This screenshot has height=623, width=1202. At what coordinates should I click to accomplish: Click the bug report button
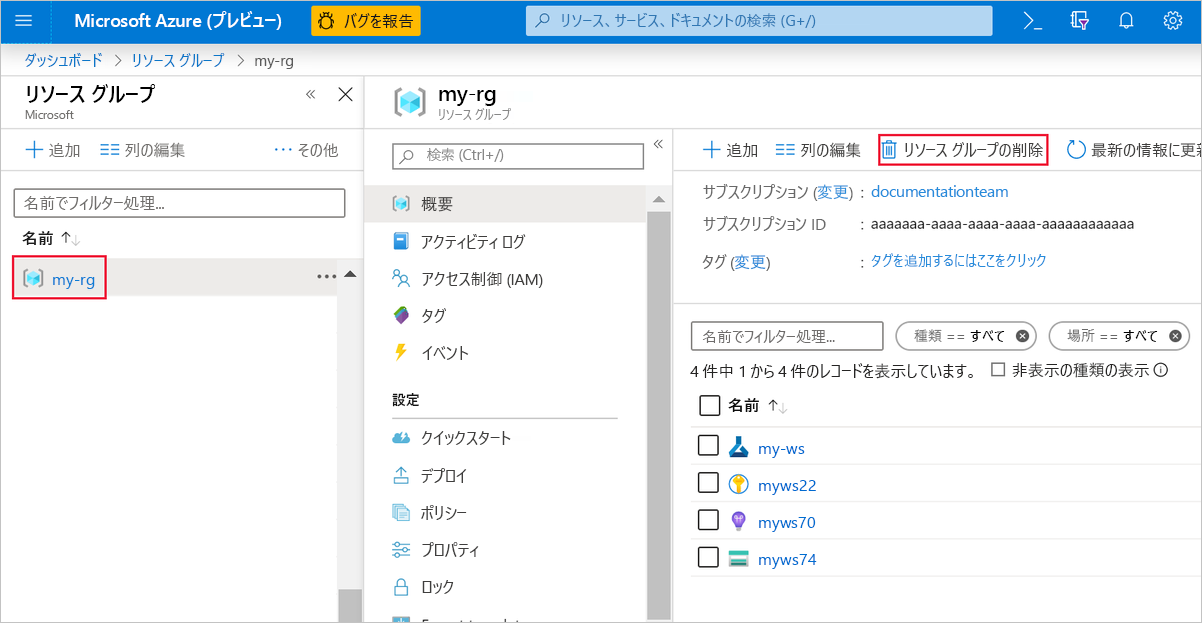click(x=366, y=21)
